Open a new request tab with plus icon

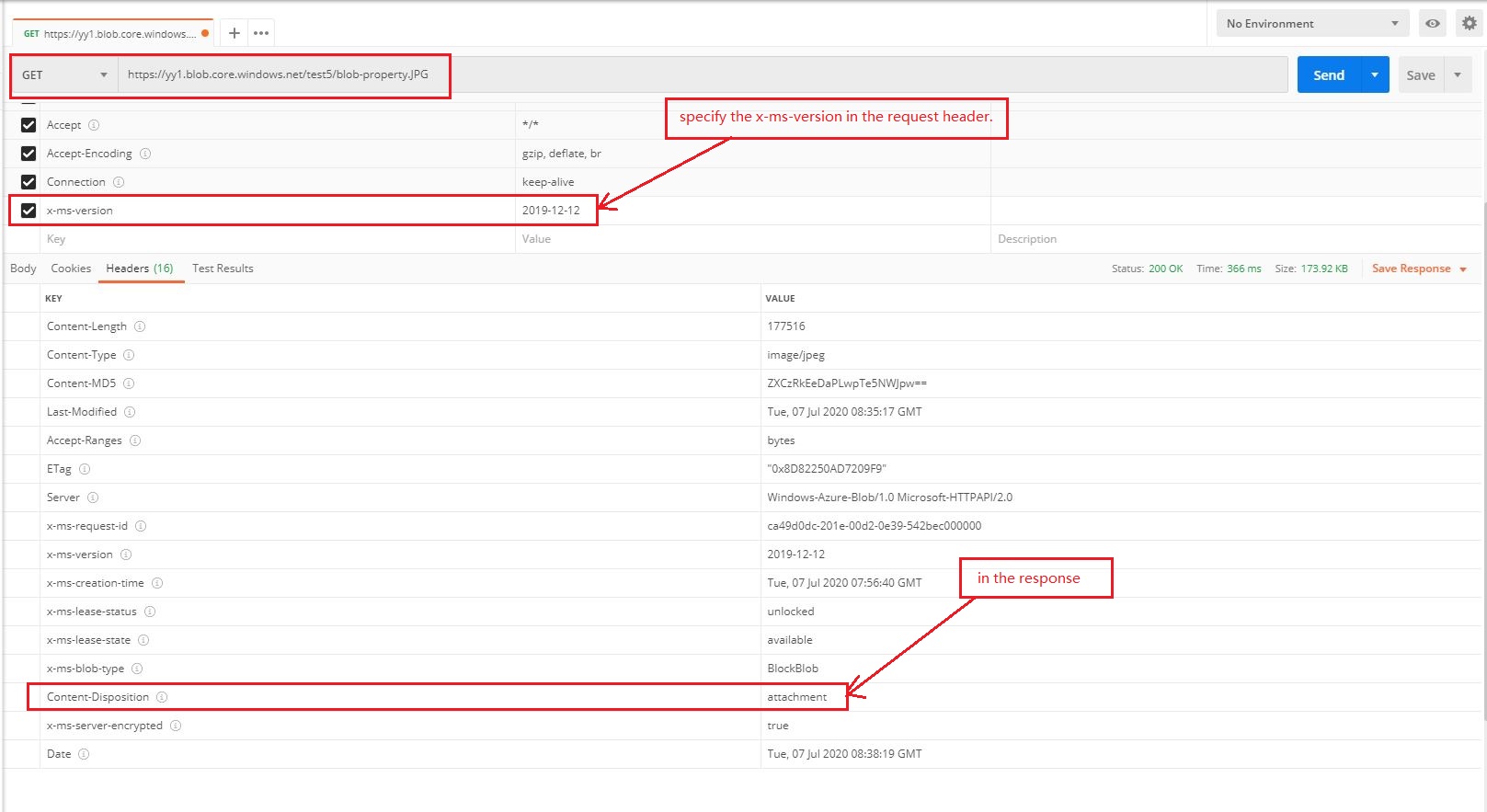click(x=234, y=33)
